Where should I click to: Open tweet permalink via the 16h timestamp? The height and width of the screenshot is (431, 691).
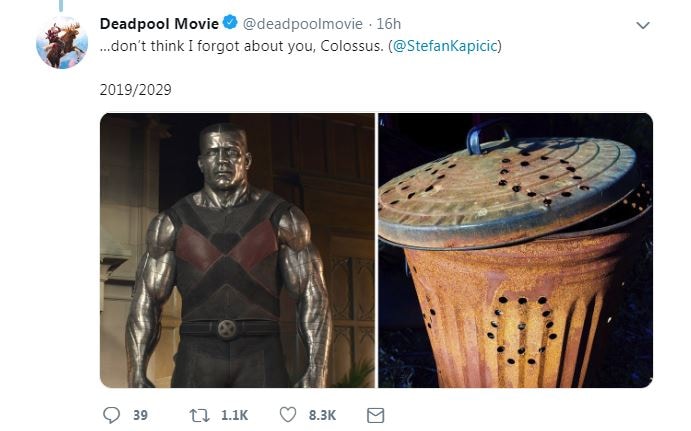click(388, 24)
